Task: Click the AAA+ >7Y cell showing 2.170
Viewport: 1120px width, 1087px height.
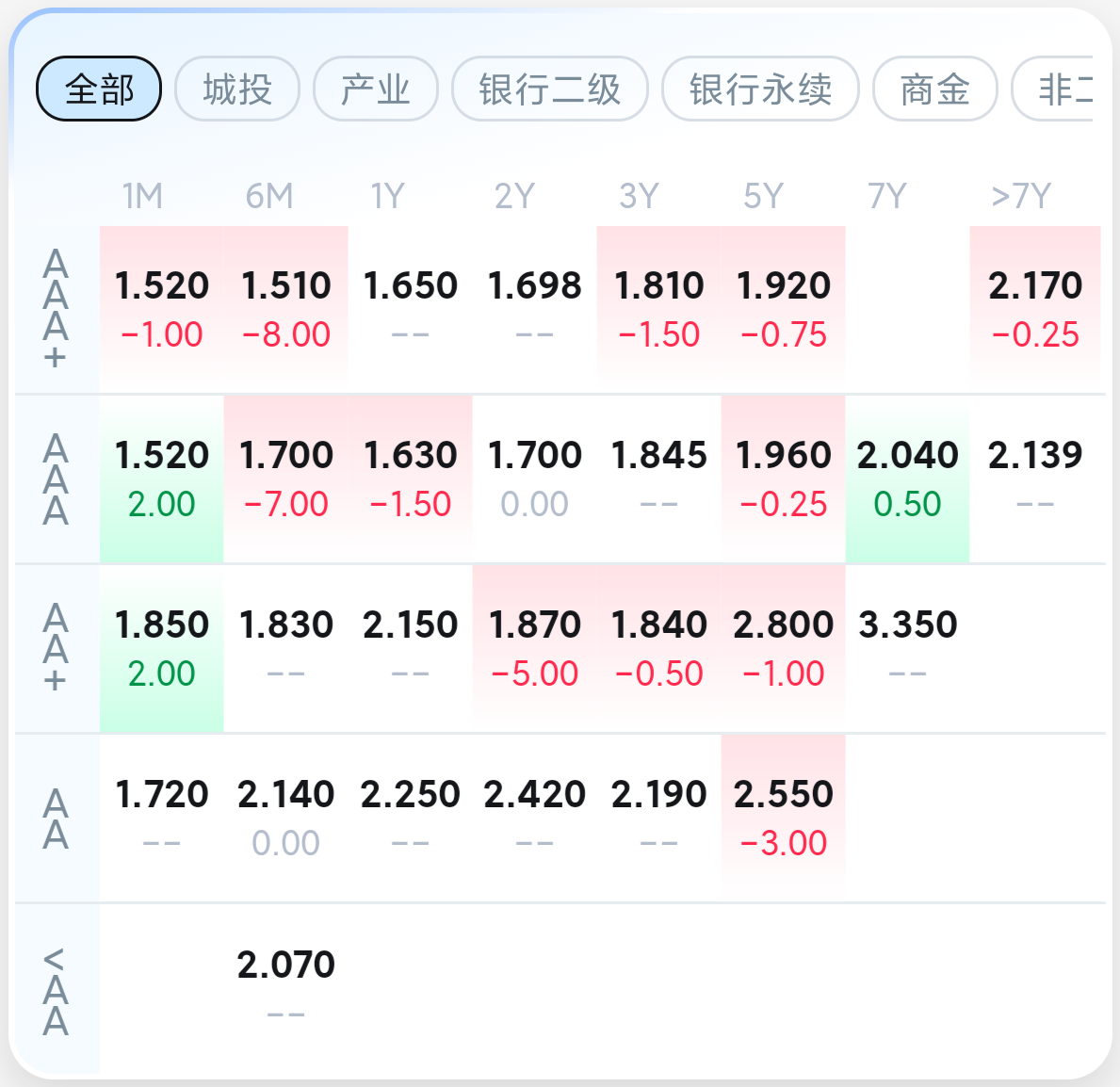Action: coord(1035,309)
